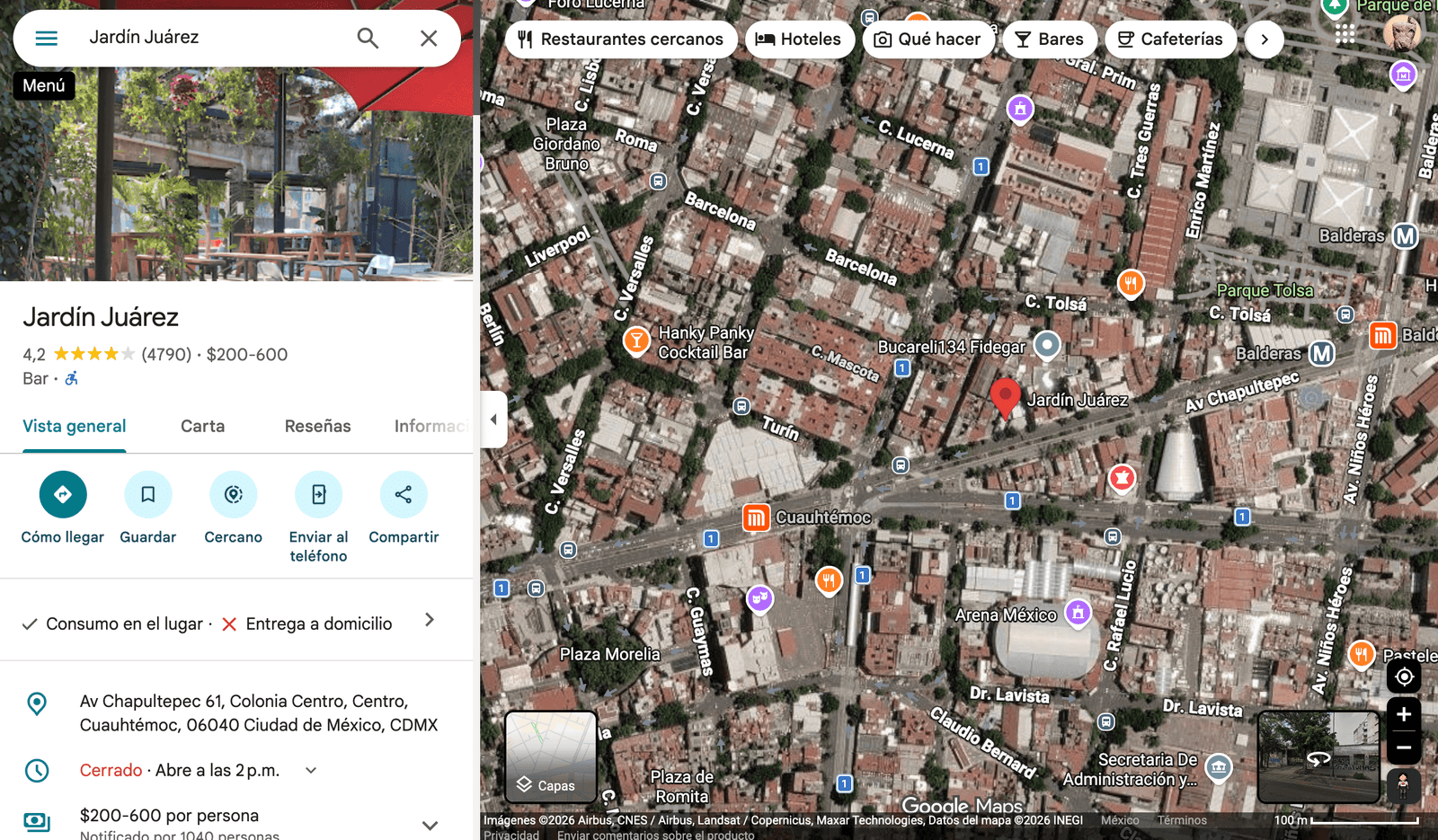Select the Arena México marker

(x=1078, y=614)
